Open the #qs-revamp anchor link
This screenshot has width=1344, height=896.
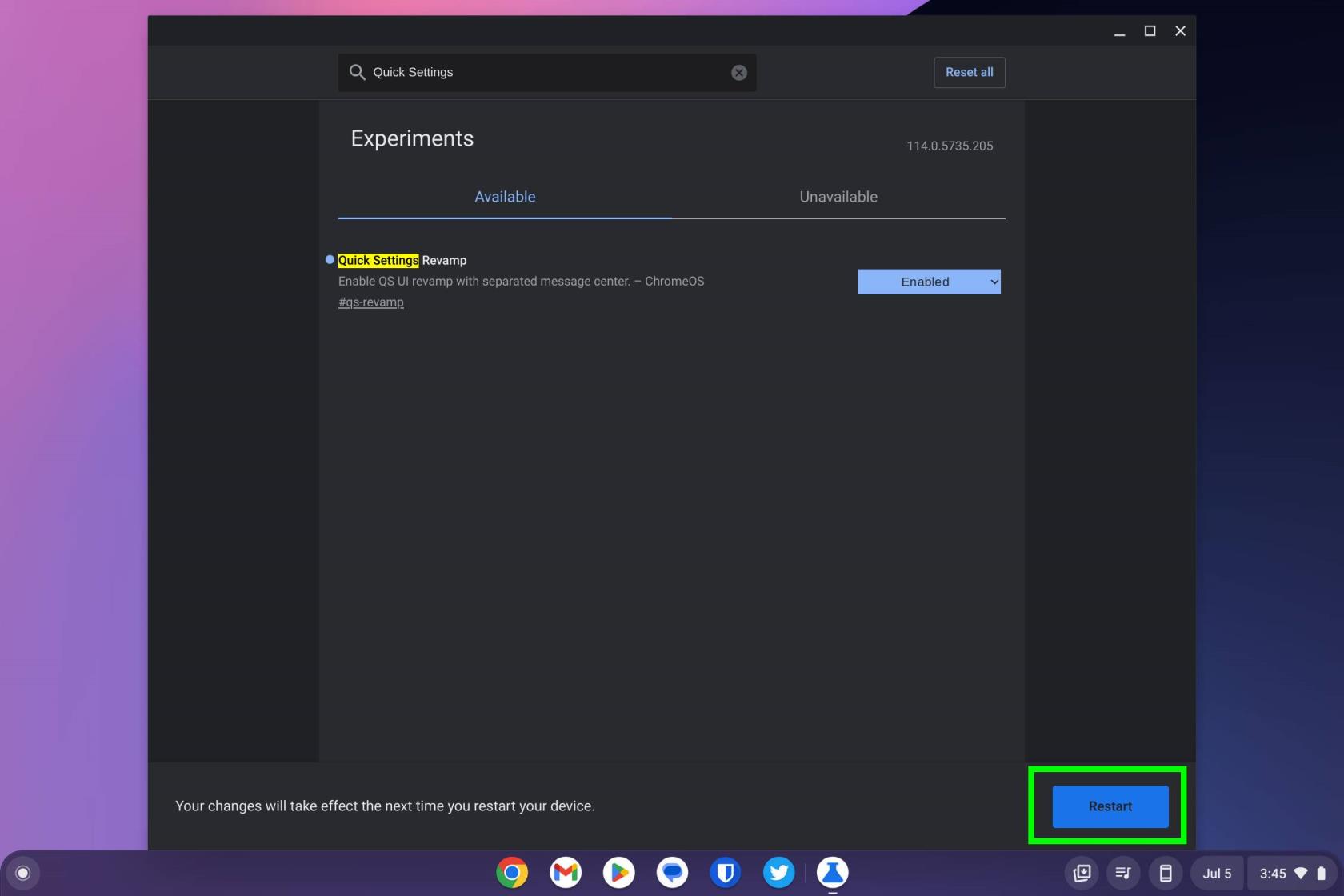(x=371, y=302)
